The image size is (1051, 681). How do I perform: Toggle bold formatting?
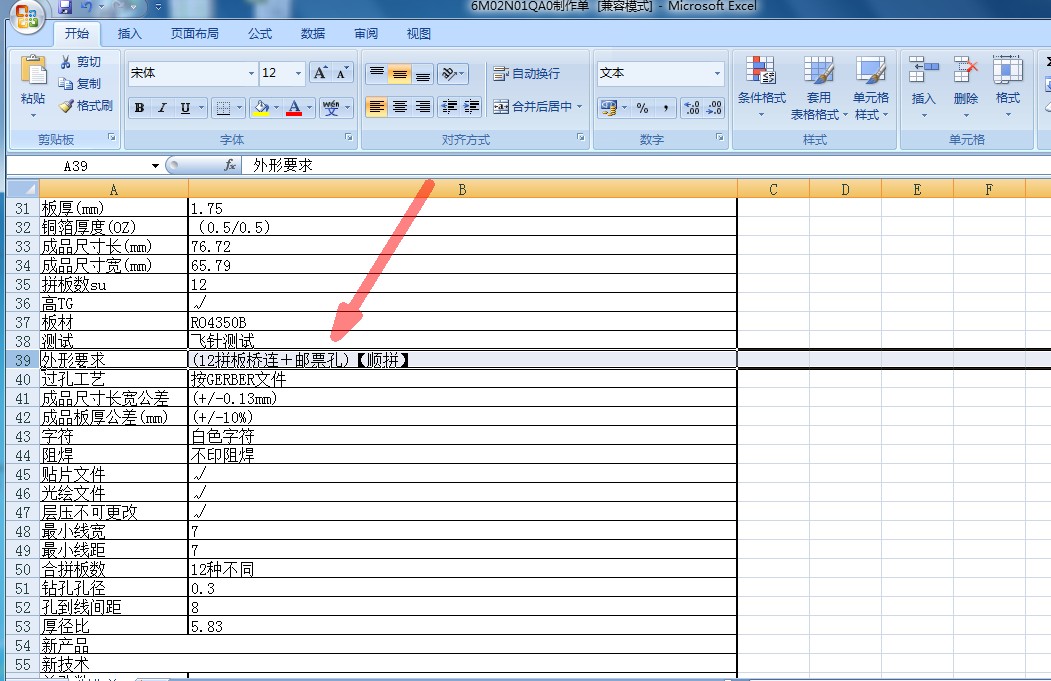[139, 107]
